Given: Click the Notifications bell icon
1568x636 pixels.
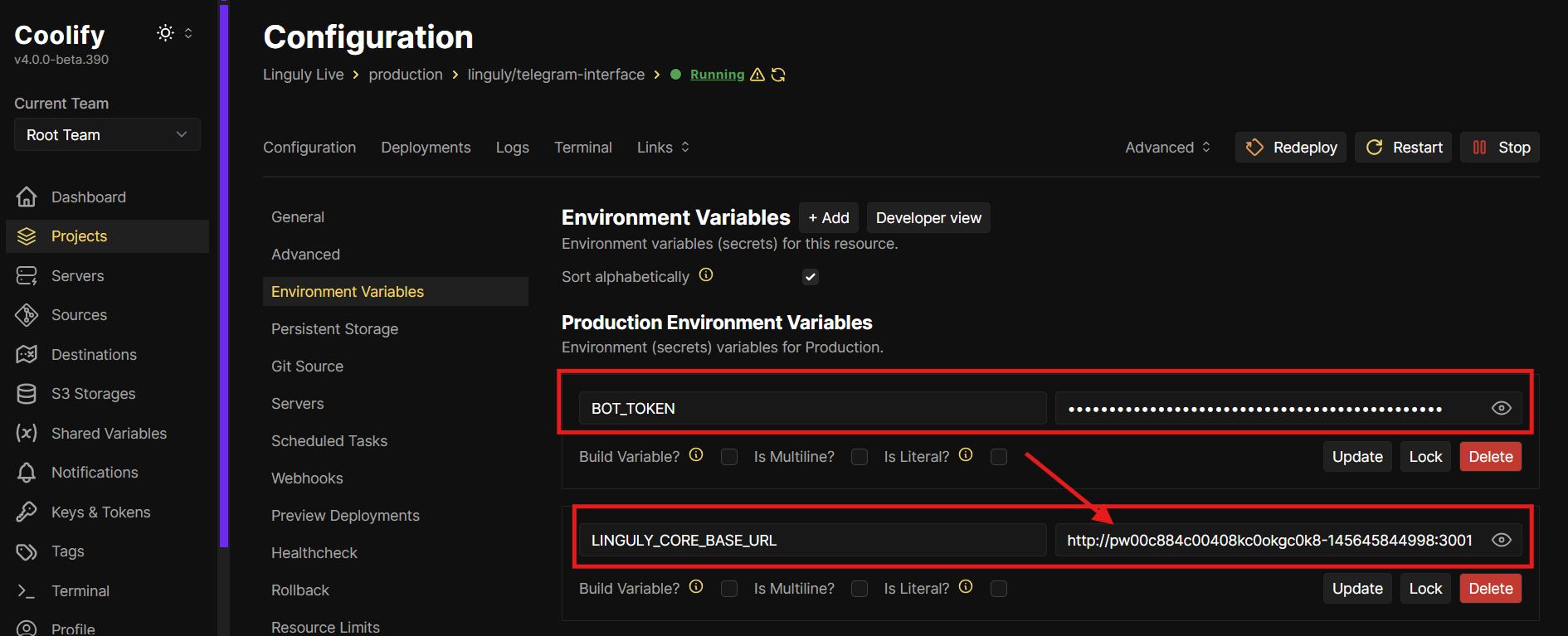Looking at the screenshot, I should [x=27, y=473].
